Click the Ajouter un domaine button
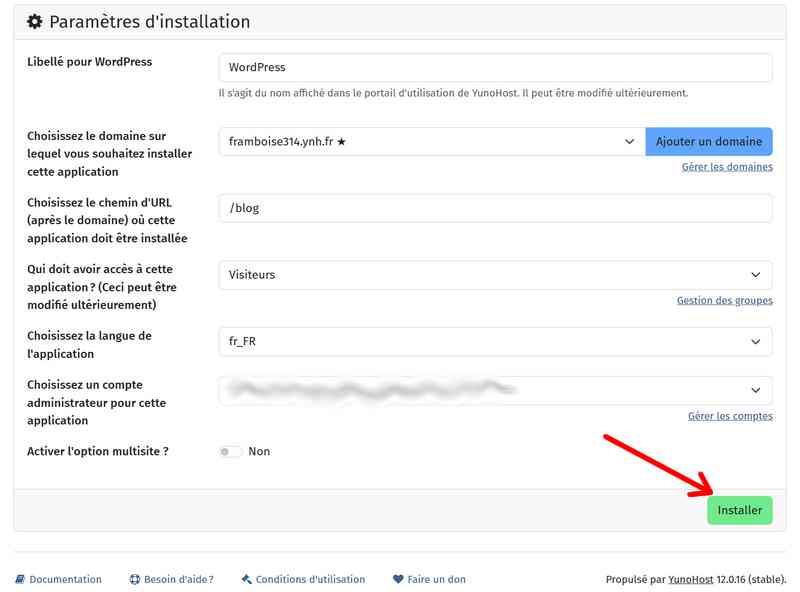The height and width of the screenshot is (592, 800). click(709, 142)
